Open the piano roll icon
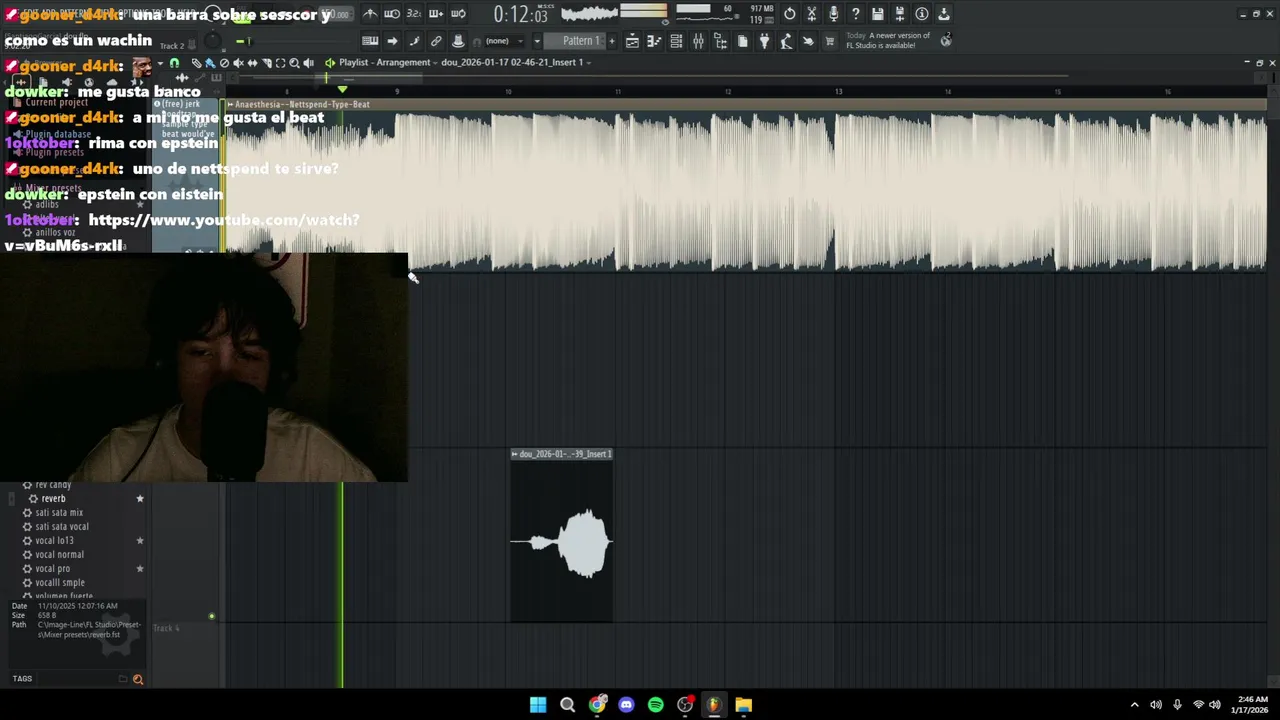This screenshot has height=720, width=1280. 654,41
